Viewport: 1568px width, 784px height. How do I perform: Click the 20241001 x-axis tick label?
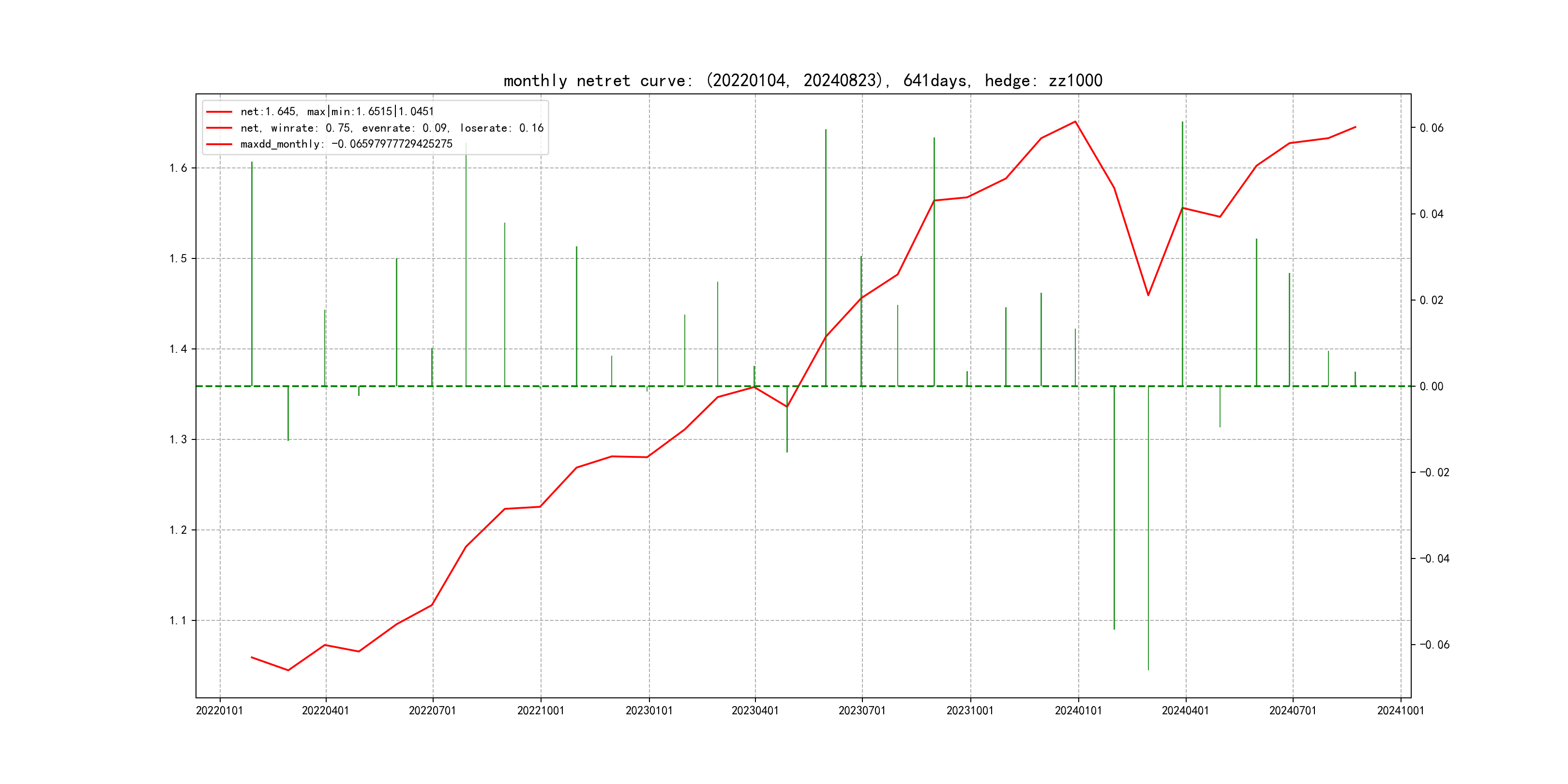pos(1401,710)
